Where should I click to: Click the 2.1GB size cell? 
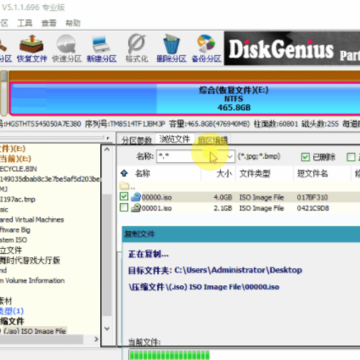click(223, 208)
